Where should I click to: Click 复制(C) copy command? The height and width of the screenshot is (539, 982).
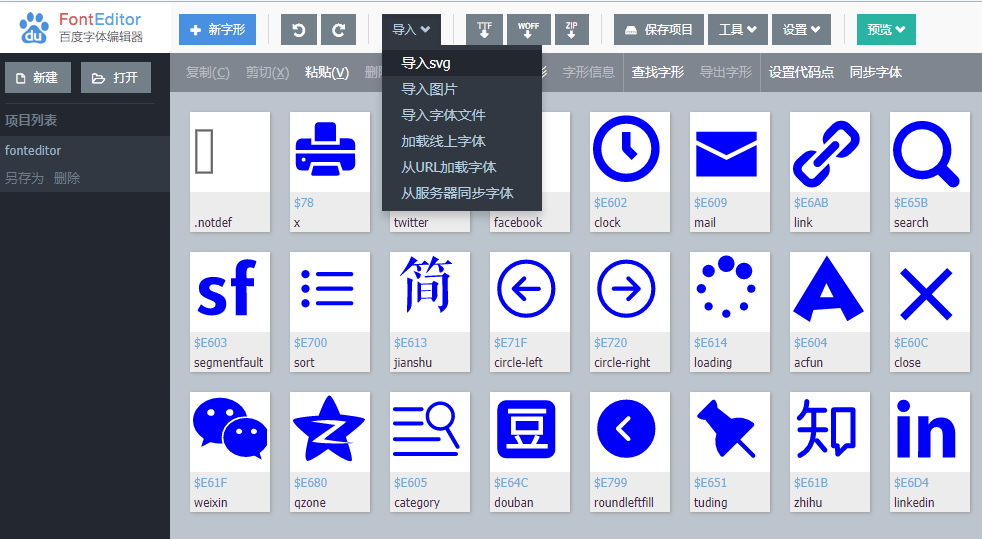208,73
